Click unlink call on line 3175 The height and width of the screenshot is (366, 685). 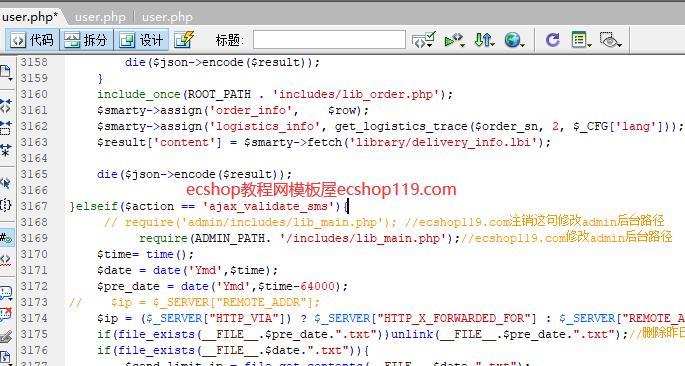pos(412,334)
